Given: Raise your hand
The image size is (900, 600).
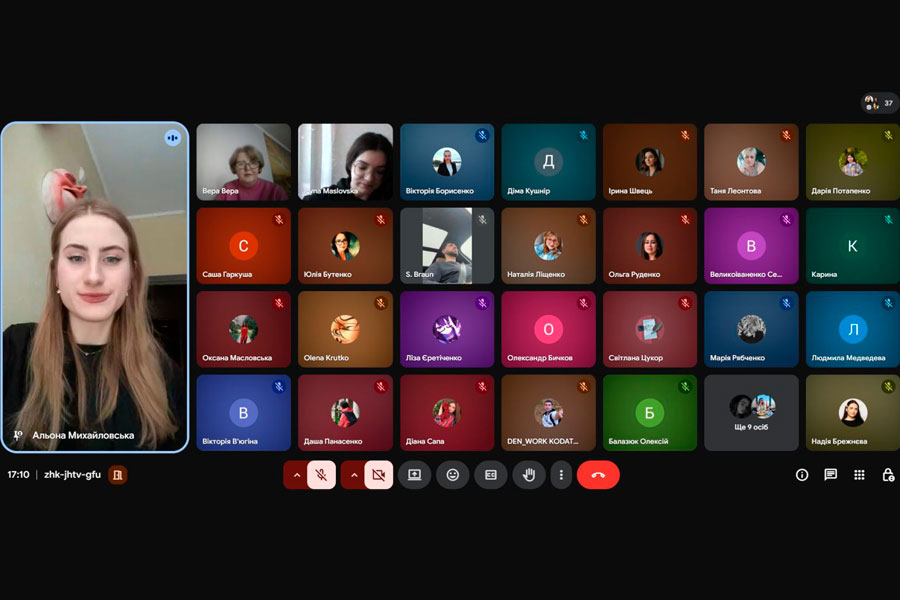Looking at the screenshot, I should (x=529, y=475).
